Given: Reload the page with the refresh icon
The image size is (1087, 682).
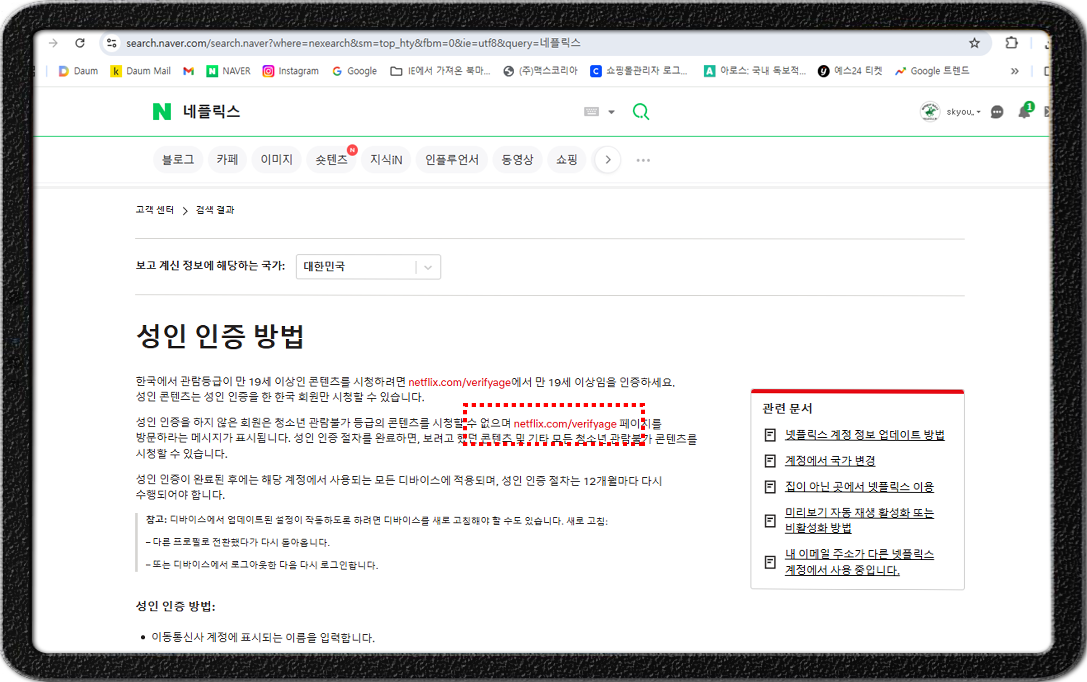Looking at the screenshot, I should (80, 43).
